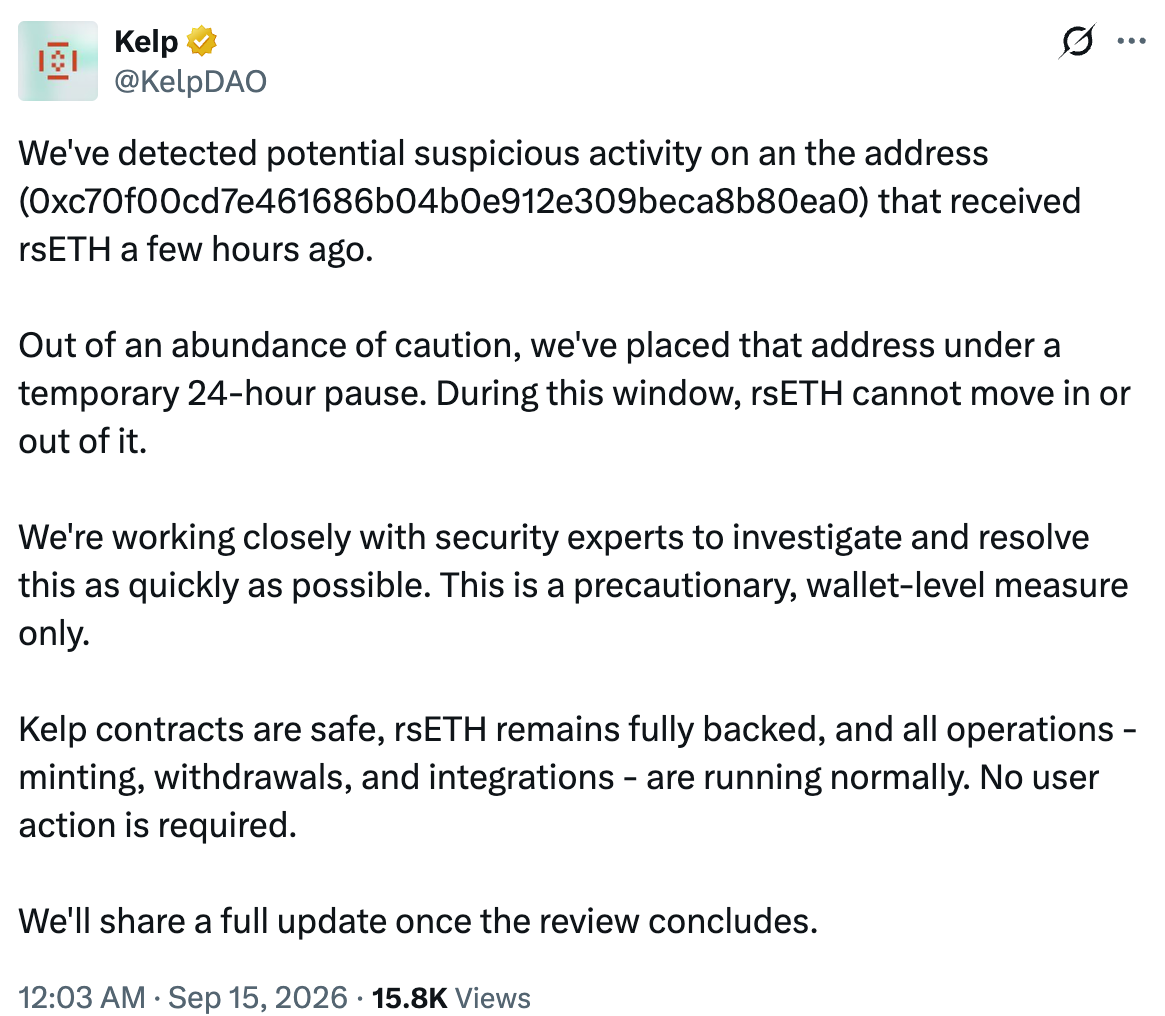1165x1016 pixels.
Task: Click the 12:03 AM timestamp
Action: (x=82, y=997)
